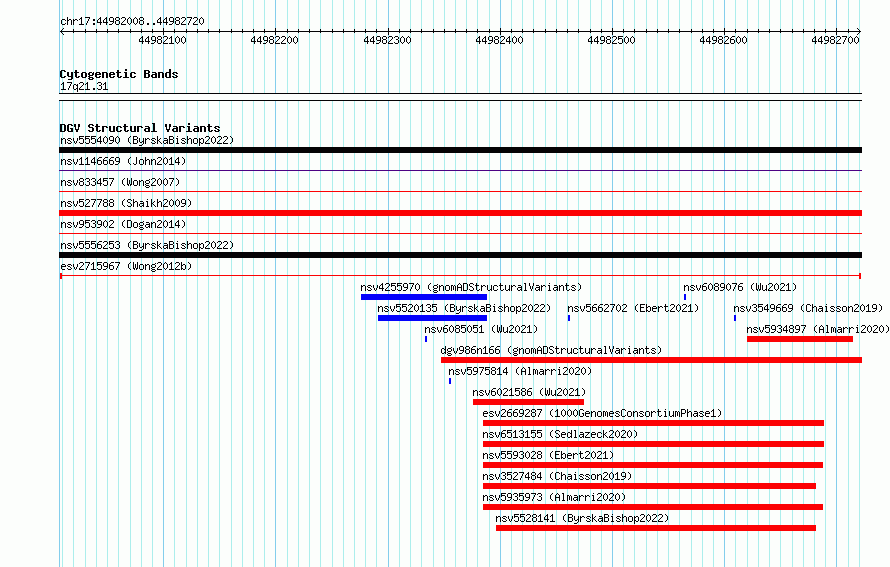
Task: Open nsv527788 (Shaikh2009) variant label
Action: [x=126, y=203]
